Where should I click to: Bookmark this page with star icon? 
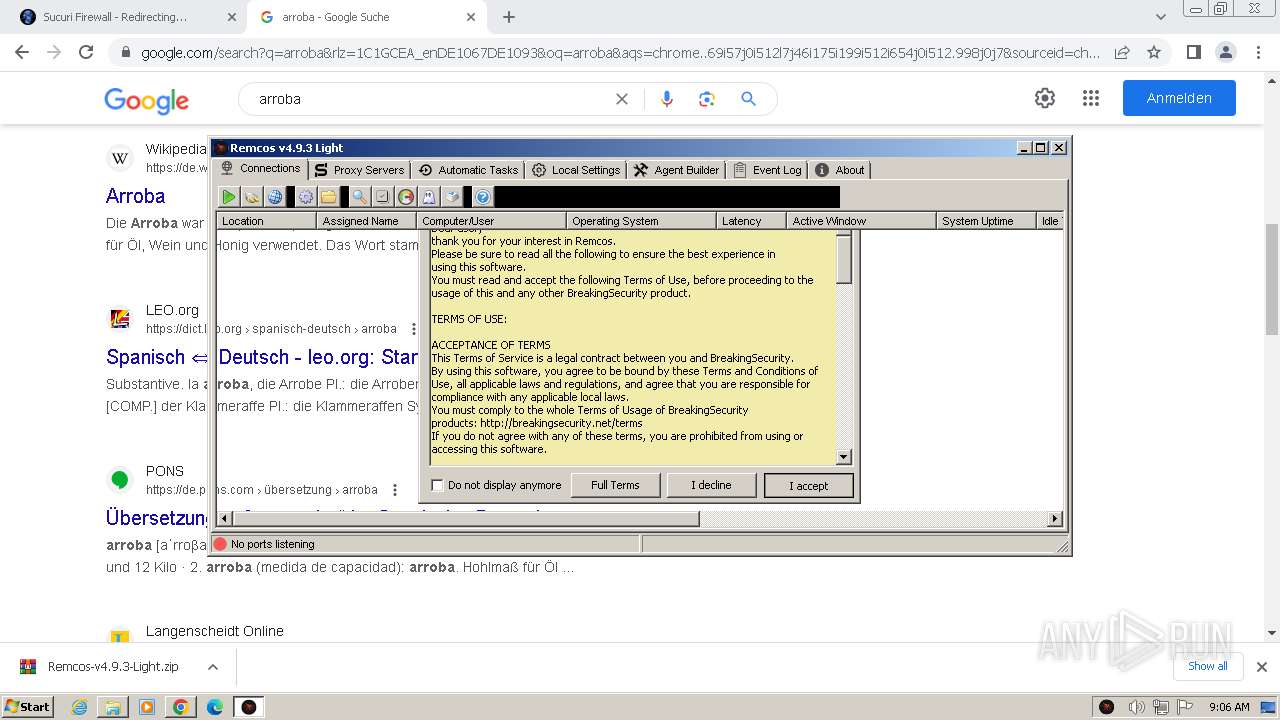point(1154,52)
